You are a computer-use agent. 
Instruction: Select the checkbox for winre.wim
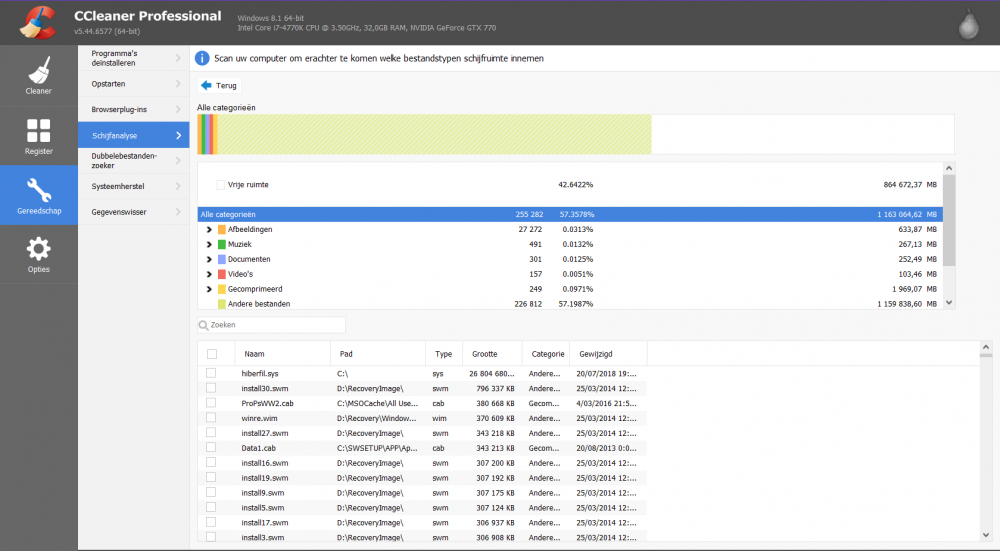pyautogui.click(x=211, y=417)
